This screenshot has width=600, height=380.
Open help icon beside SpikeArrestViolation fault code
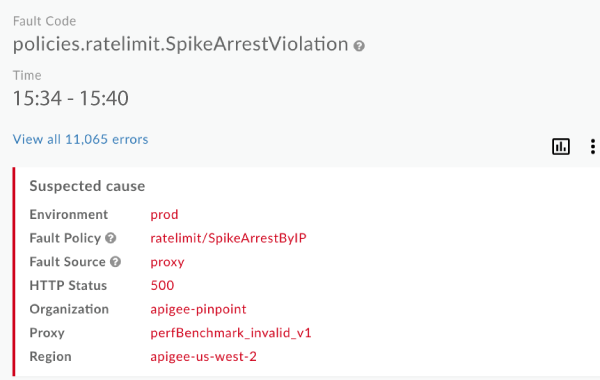tap(359, 46)
